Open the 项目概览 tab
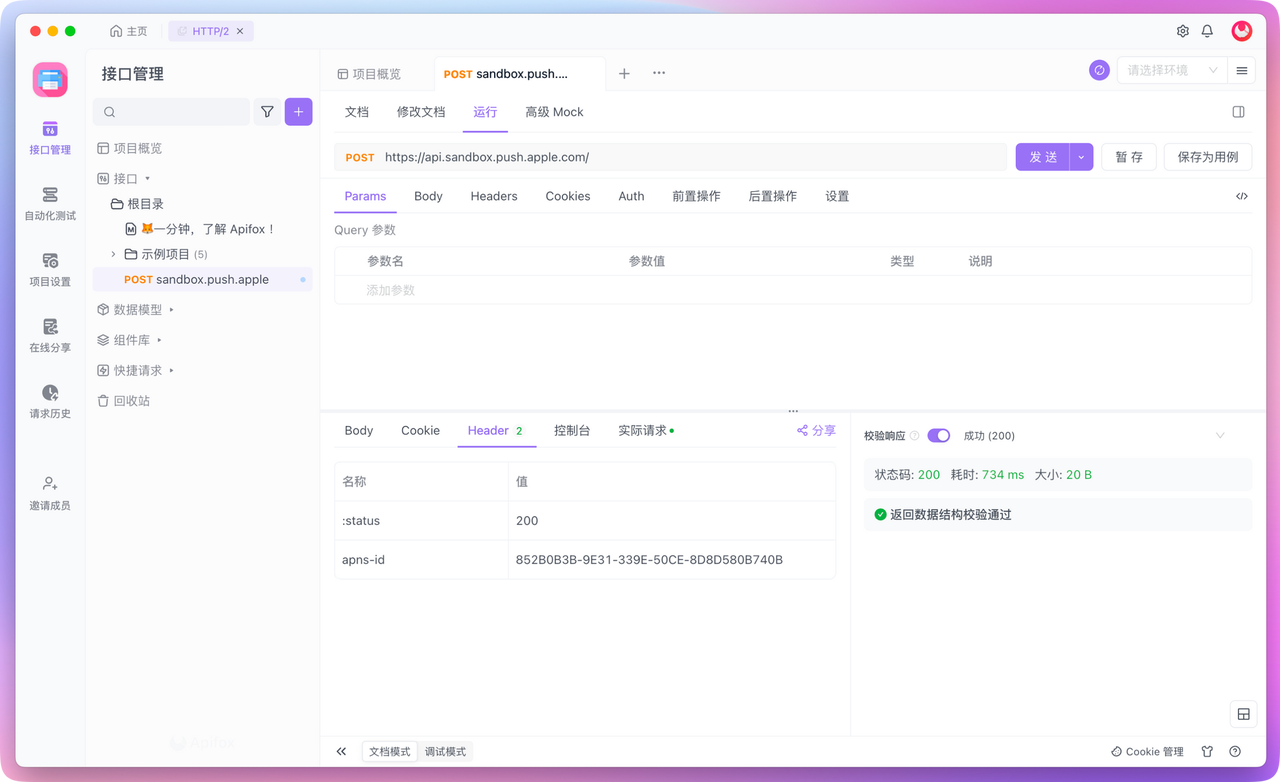The image size is (1280, 782). 369,73
